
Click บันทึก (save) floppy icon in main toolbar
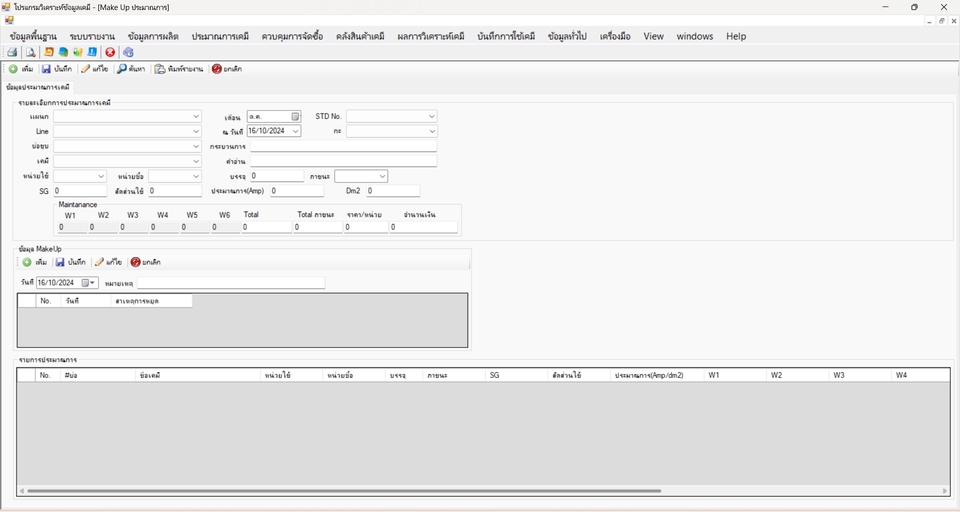pos(46,69)
